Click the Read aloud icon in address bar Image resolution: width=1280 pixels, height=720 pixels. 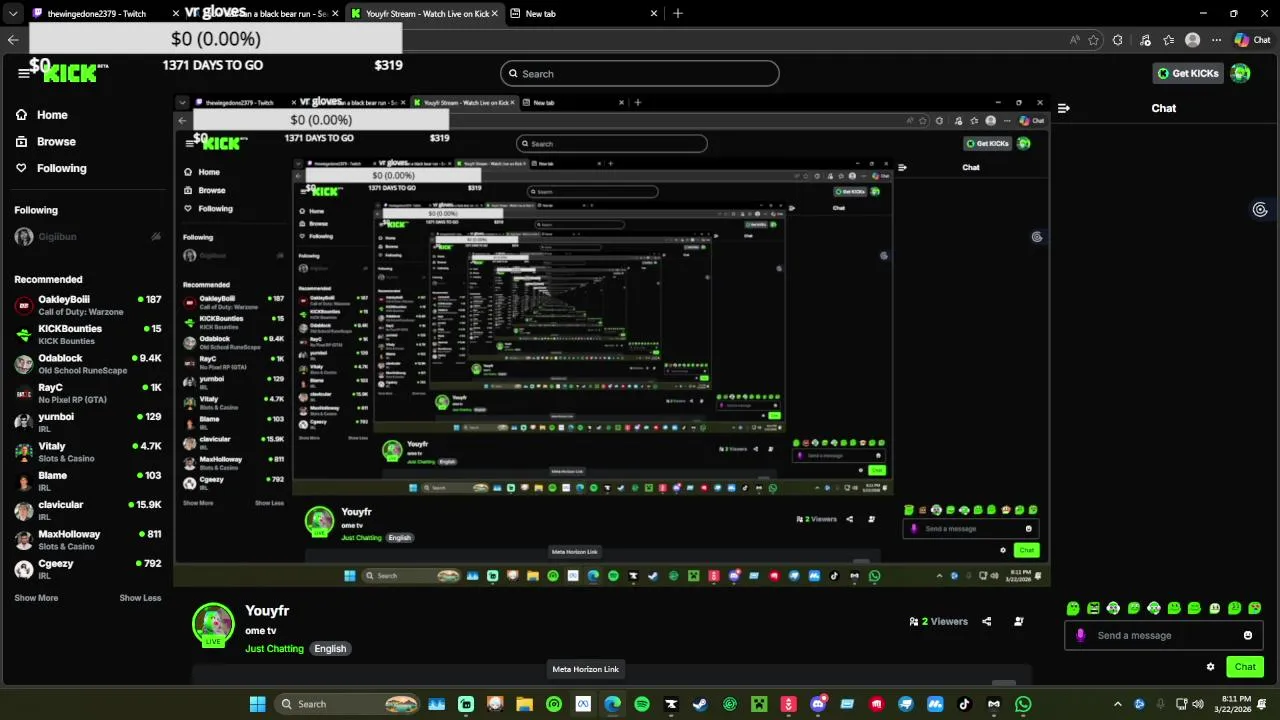click(1074, 40)
